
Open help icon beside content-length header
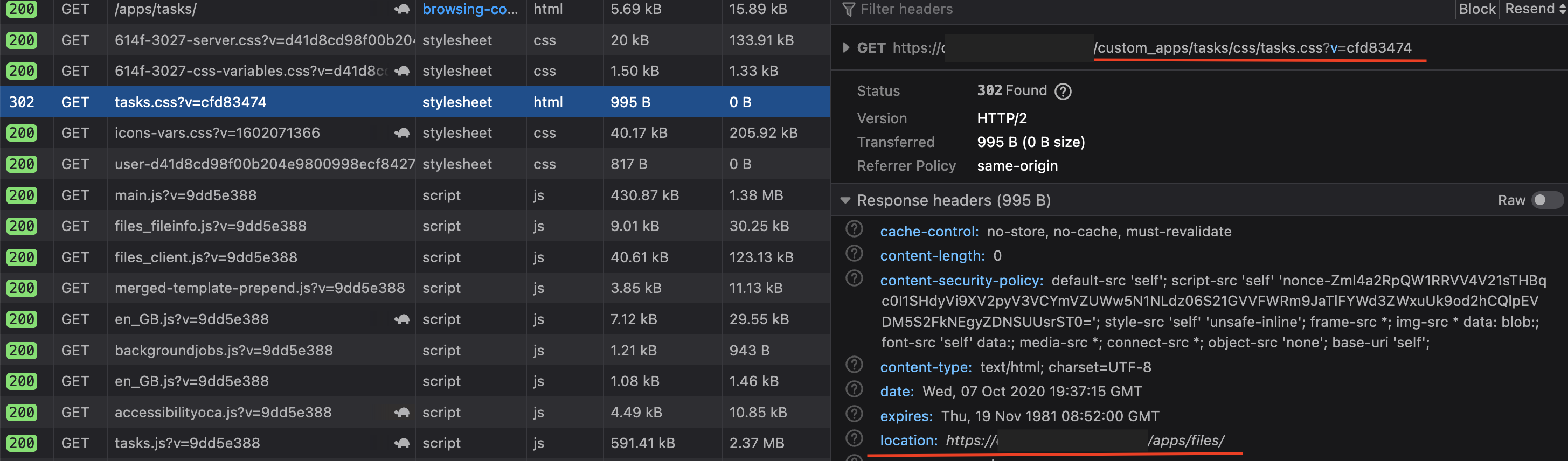[855, 254]
